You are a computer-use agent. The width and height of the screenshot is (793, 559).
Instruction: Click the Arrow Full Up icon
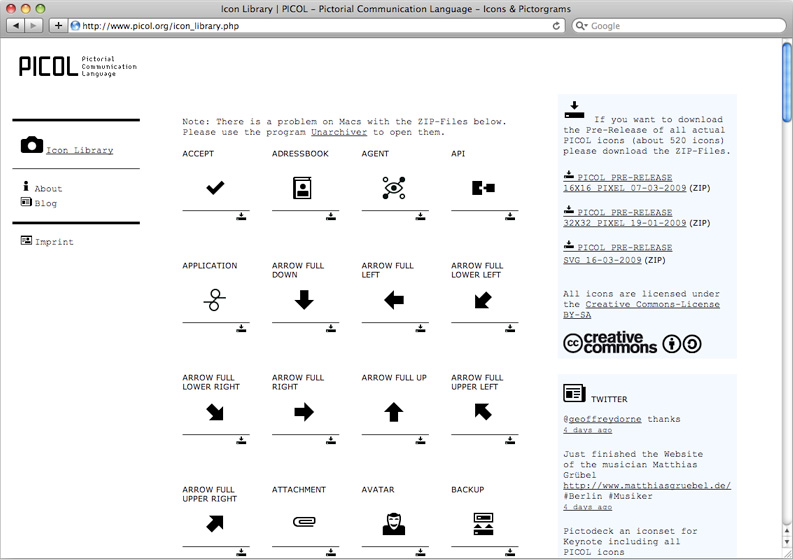tap(393, 412)
